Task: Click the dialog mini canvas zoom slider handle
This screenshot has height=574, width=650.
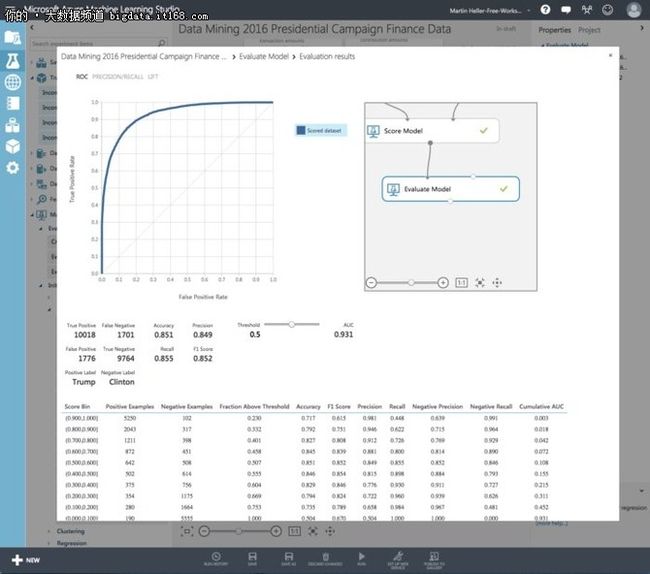Action: [x=411, y=283]
